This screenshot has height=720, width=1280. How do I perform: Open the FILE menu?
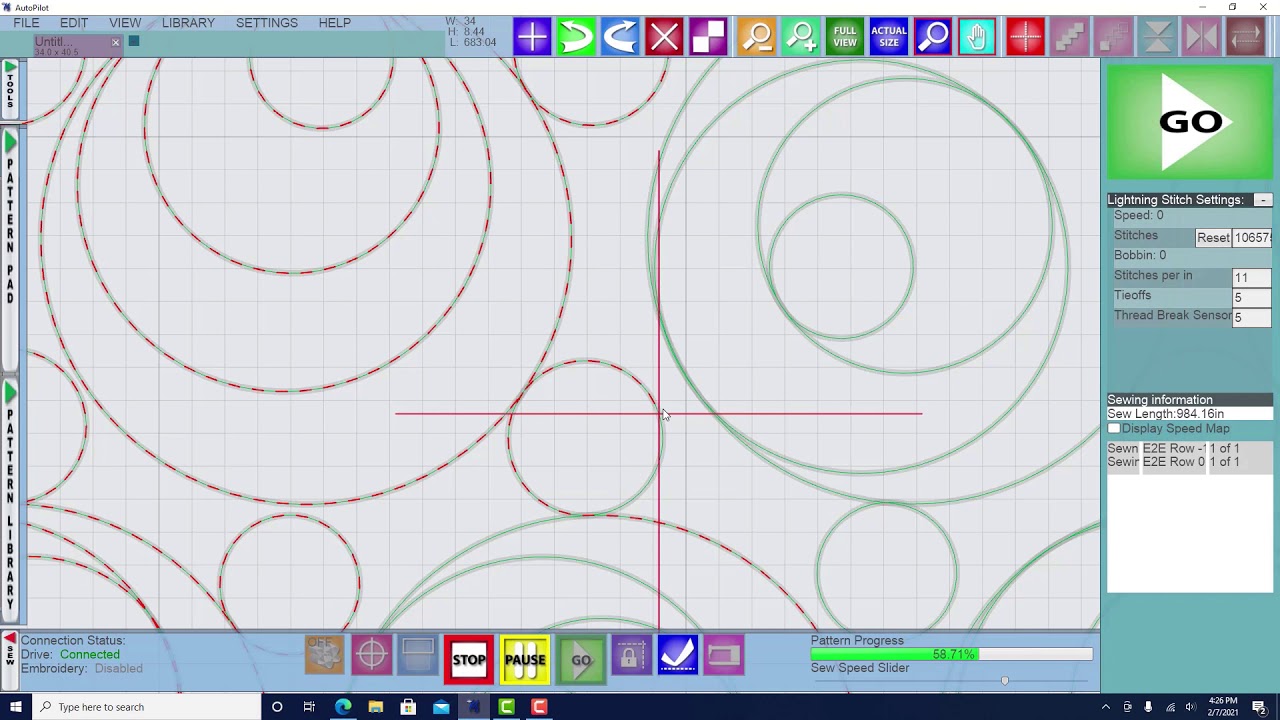(x=26, y=22)
